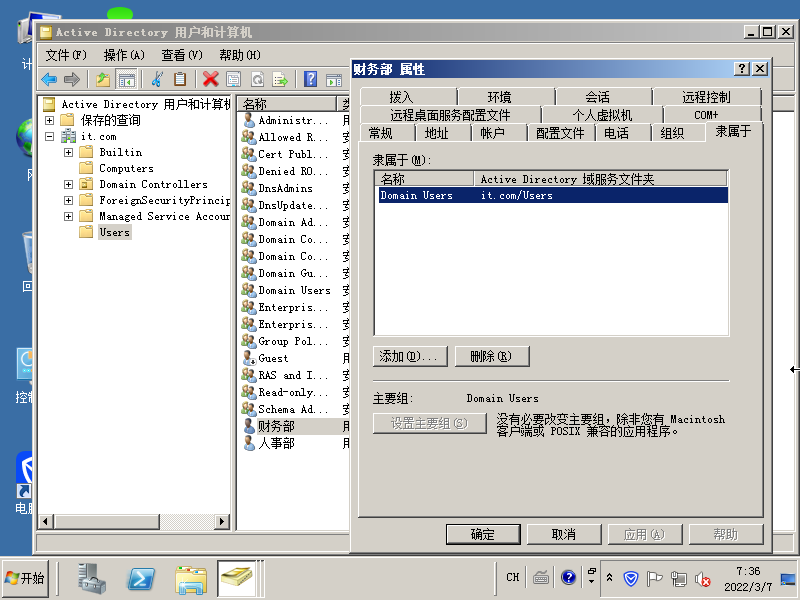Click the 添加(D)... button
Image resolution: width=800 pixels, height=600 pixels.
coord(410,356)
